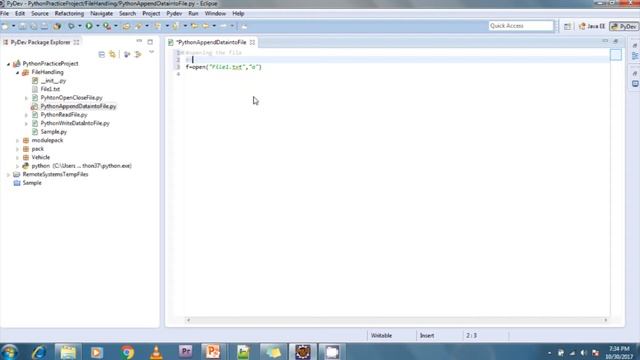The height and width of the screenshot is (360, 640).
Task: Select Sample.py in Package Explorer
Action: coord(53,132)
